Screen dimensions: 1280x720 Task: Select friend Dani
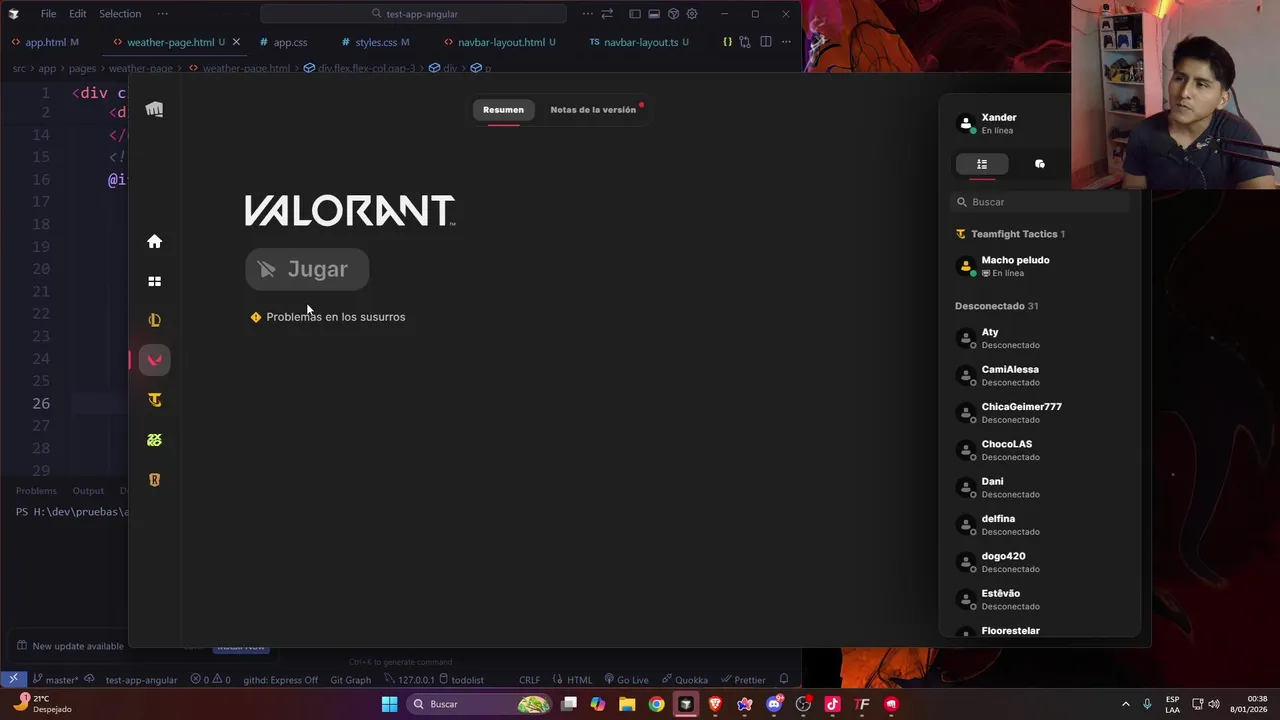1040,488
